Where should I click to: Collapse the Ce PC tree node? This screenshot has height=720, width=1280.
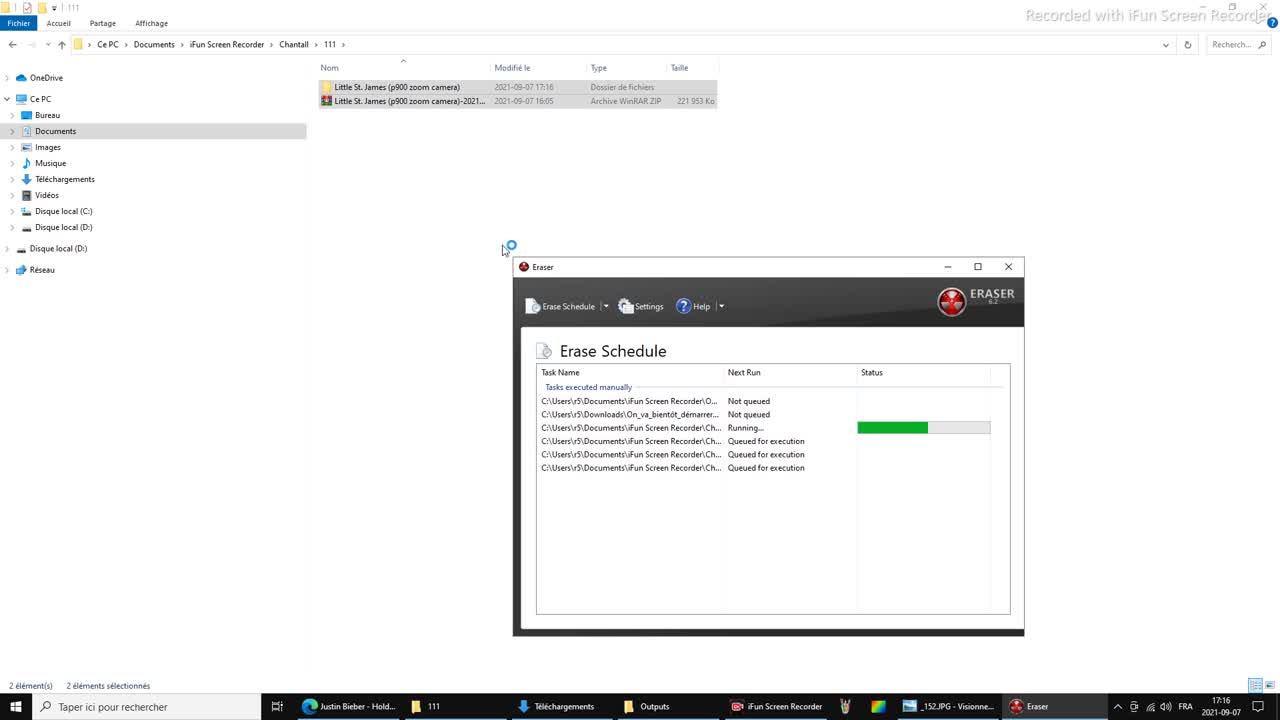click(x=7, y=99)
